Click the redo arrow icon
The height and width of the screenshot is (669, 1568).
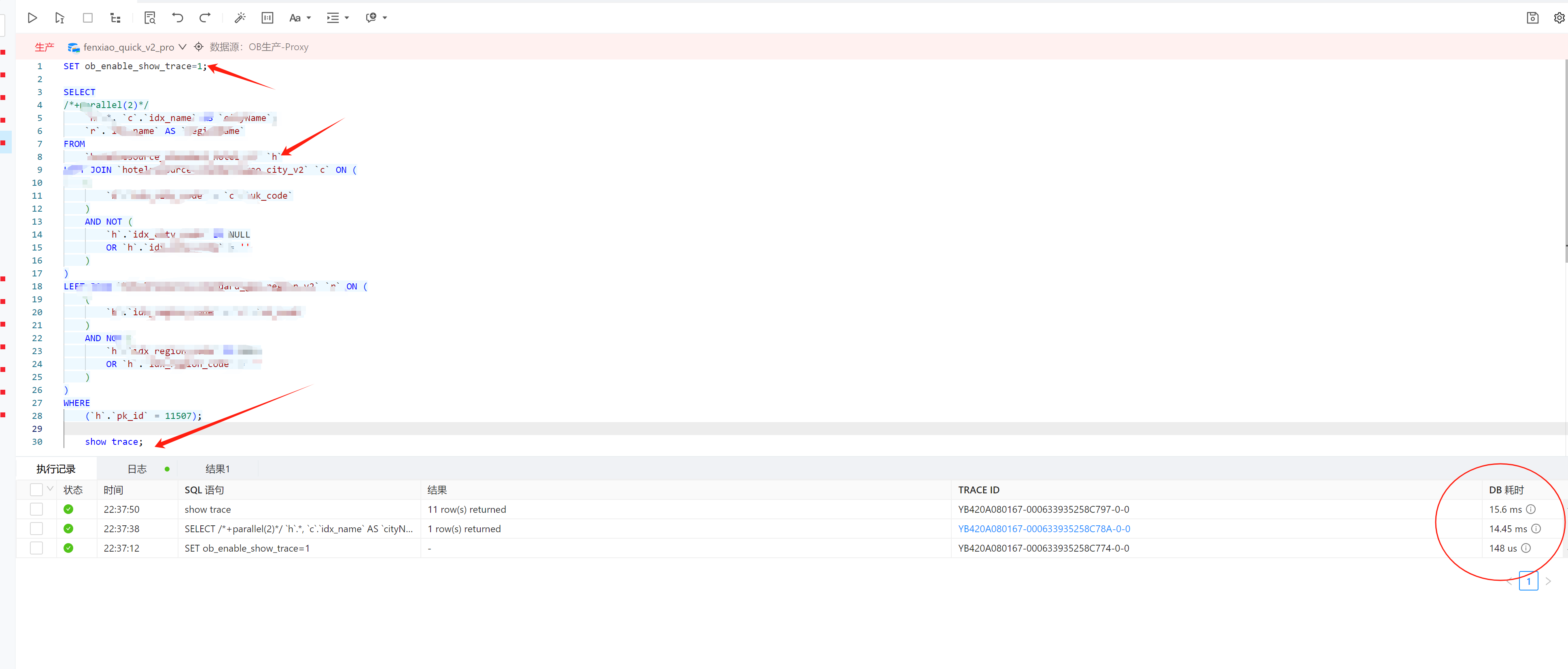pyautogui.click(x=205, y=18)
